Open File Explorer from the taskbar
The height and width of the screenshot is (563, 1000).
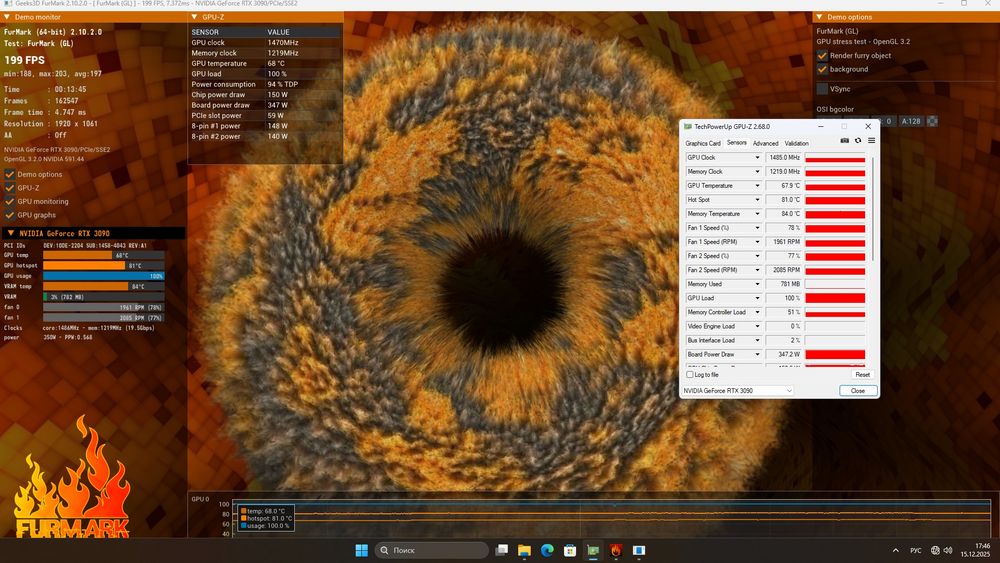[524, 550]
